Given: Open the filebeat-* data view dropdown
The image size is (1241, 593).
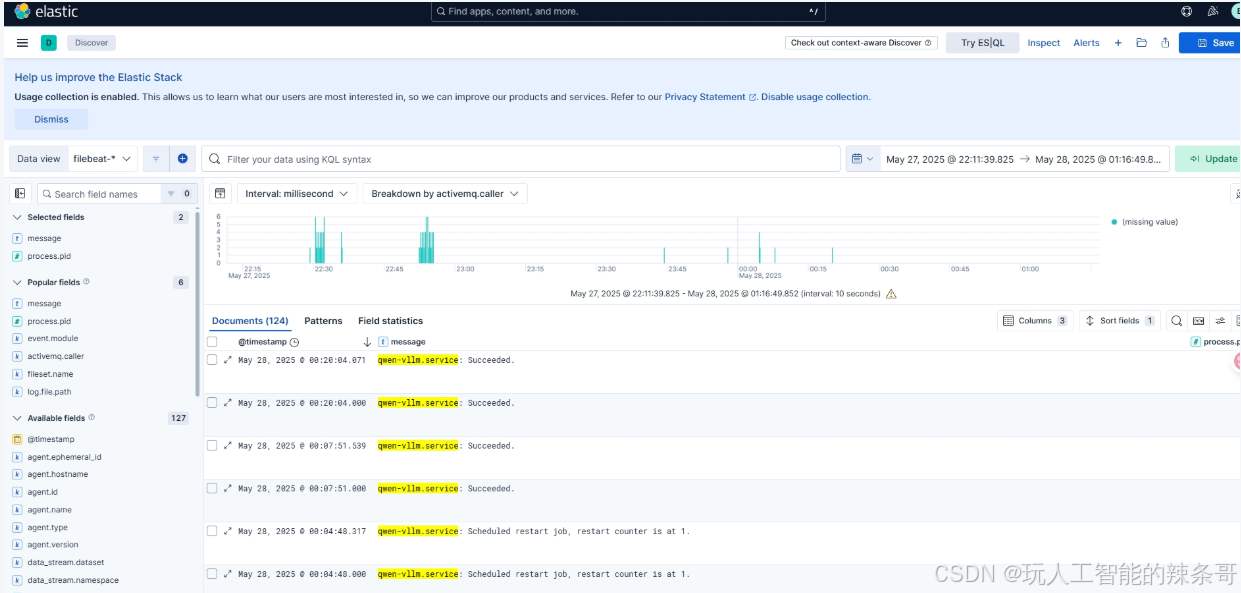Looking at the screenshot, I should pyautogui.click(x=103, y=159).
